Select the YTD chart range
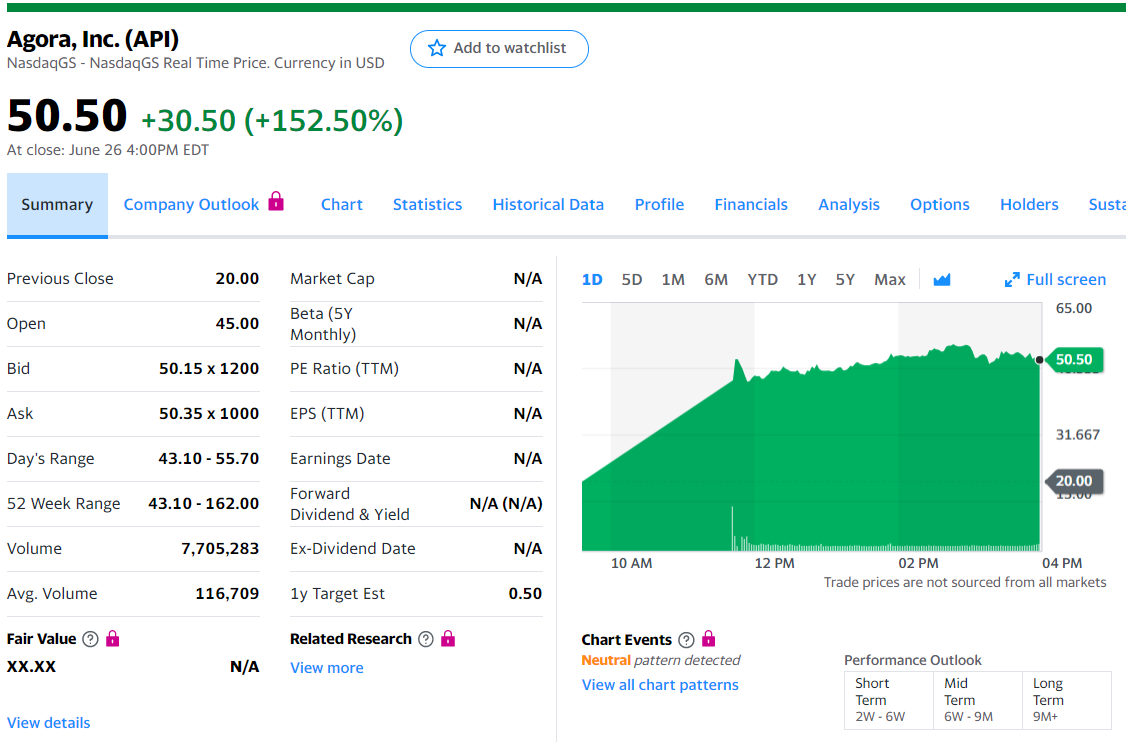 pos(762,279)
